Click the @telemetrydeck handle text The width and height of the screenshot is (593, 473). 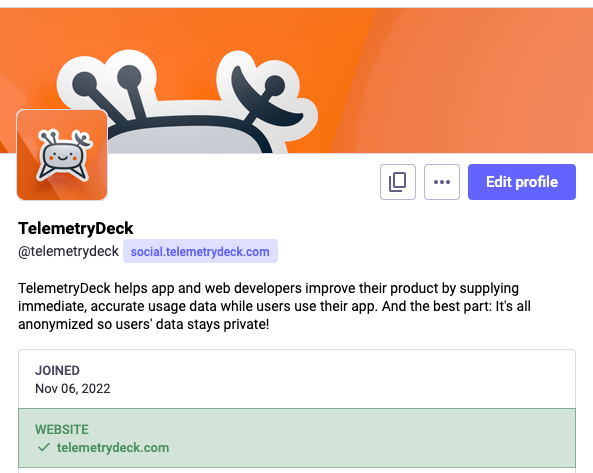pyautogui.click(x=68, y=251)
